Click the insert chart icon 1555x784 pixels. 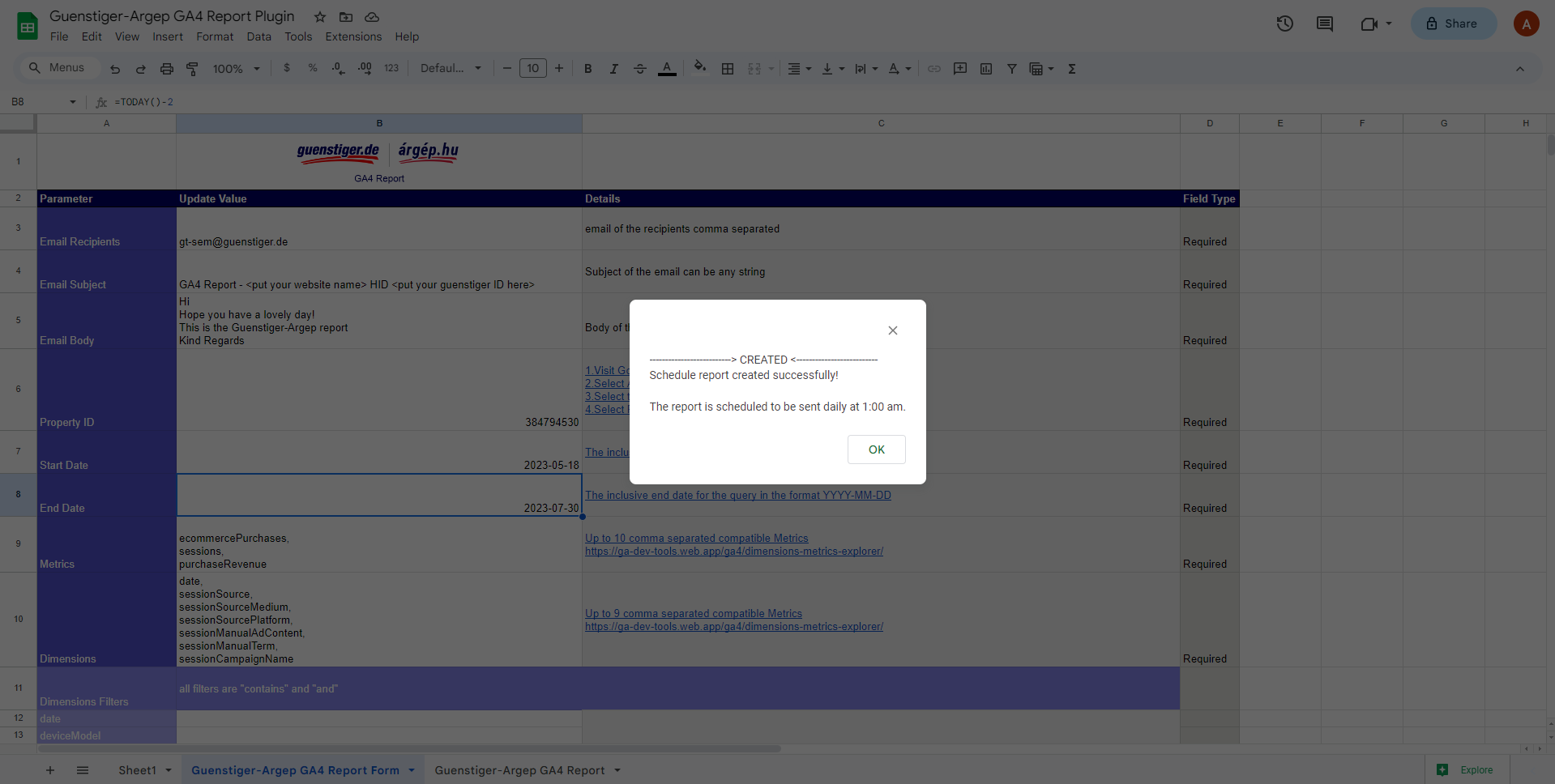pos(986,69)
